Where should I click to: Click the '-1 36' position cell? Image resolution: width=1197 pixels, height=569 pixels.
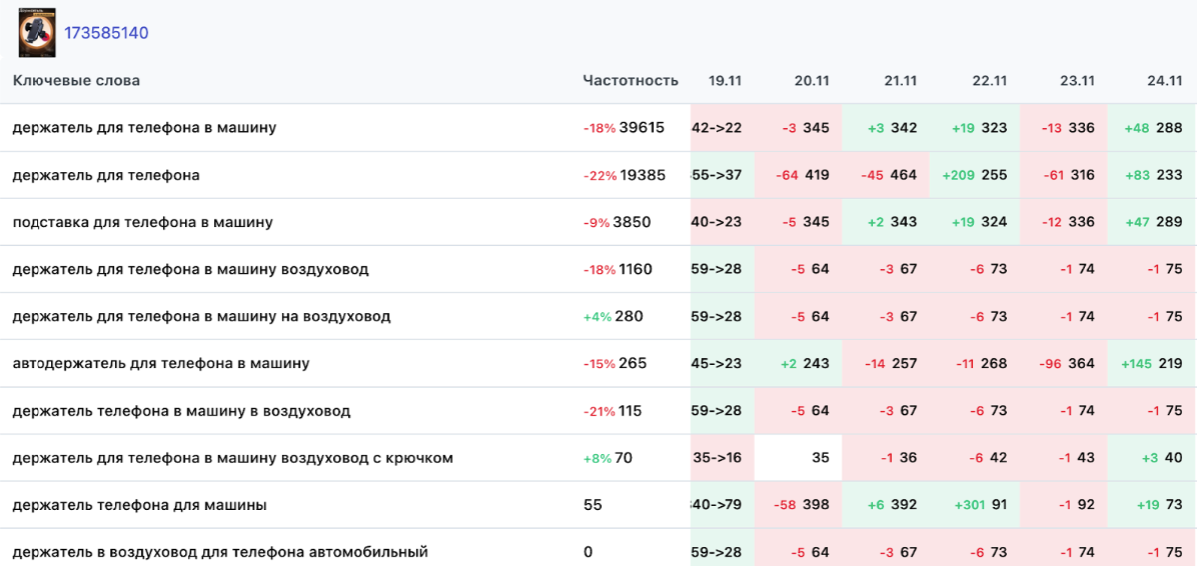point(886,458)
